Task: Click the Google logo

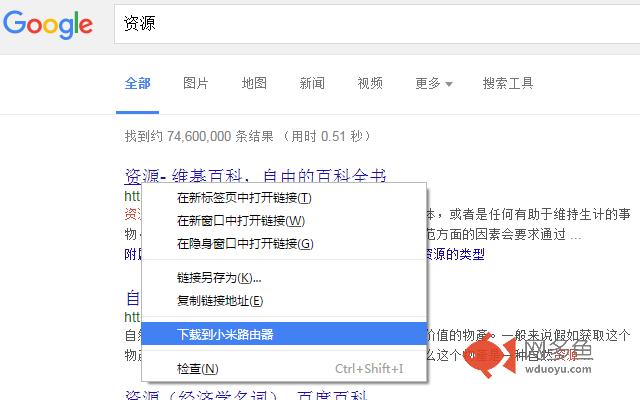Action: 48,24
